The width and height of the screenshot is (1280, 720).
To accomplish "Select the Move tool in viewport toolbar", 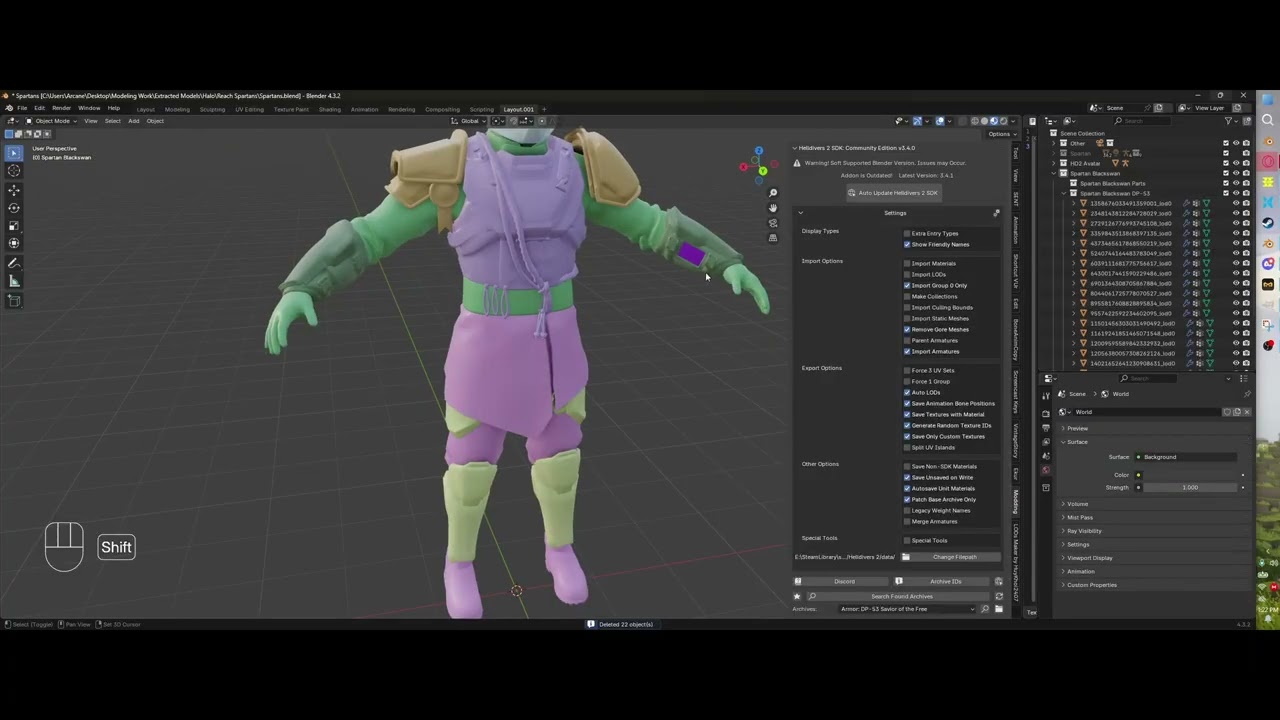I will [14, 190].
